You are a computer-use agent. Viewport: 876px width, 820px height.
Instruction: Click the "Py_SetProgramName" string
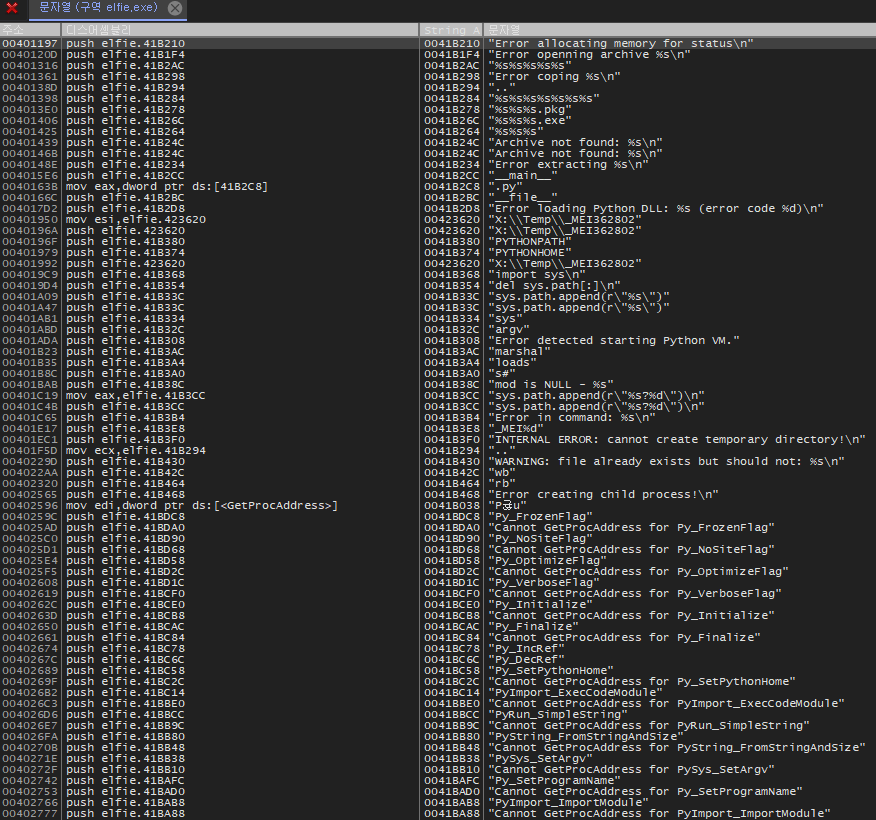554,780
